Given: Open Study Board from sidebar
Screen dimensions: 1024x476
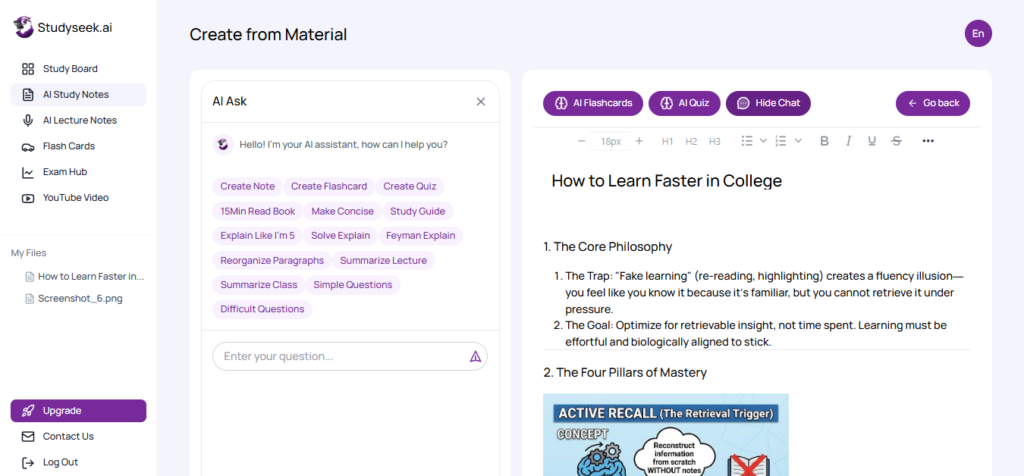Looking at the screenshot, I should [x=78, y=69].
